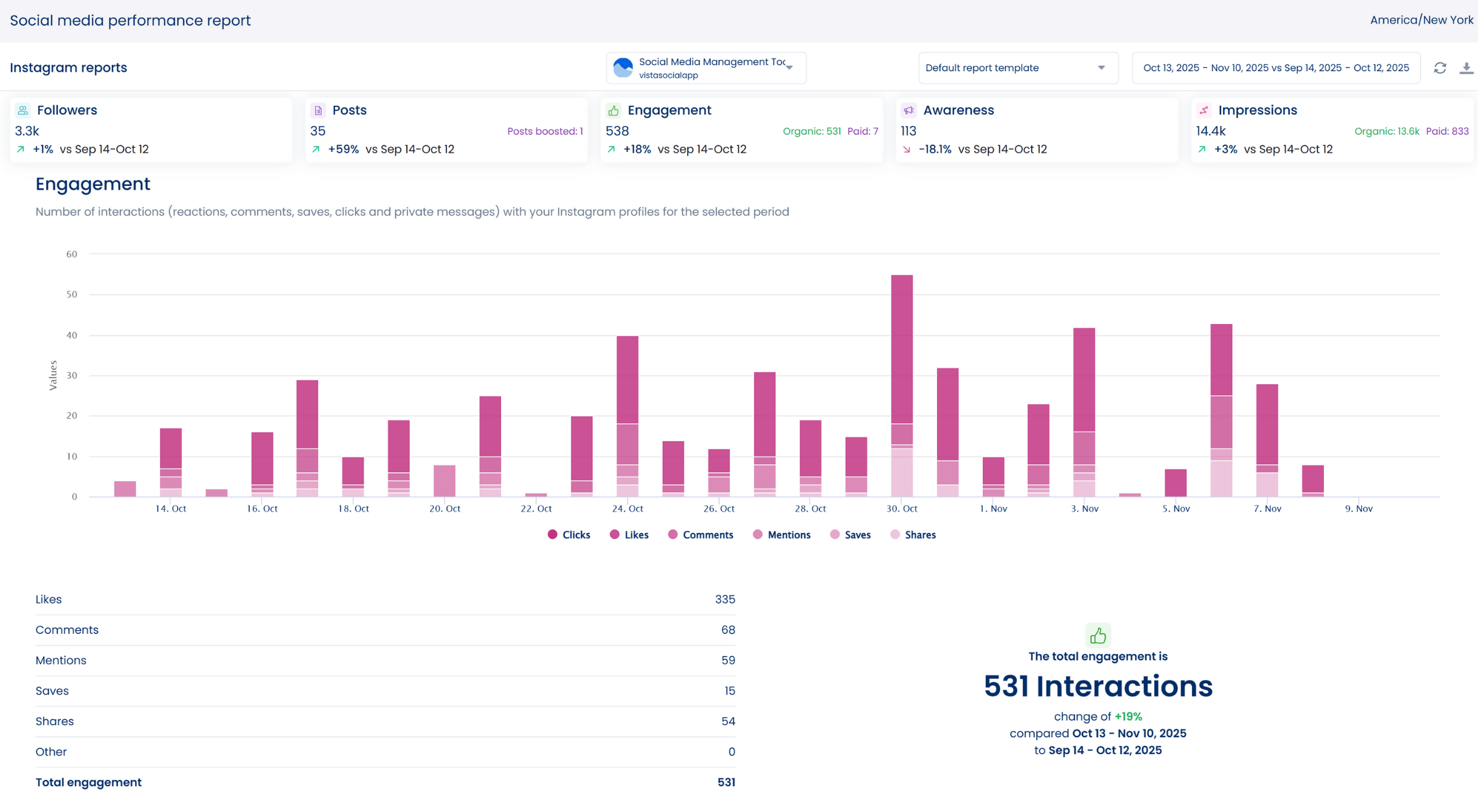Select the Engagement summary card
This screenshot has height=812, width=1479.
click(741, 129)
